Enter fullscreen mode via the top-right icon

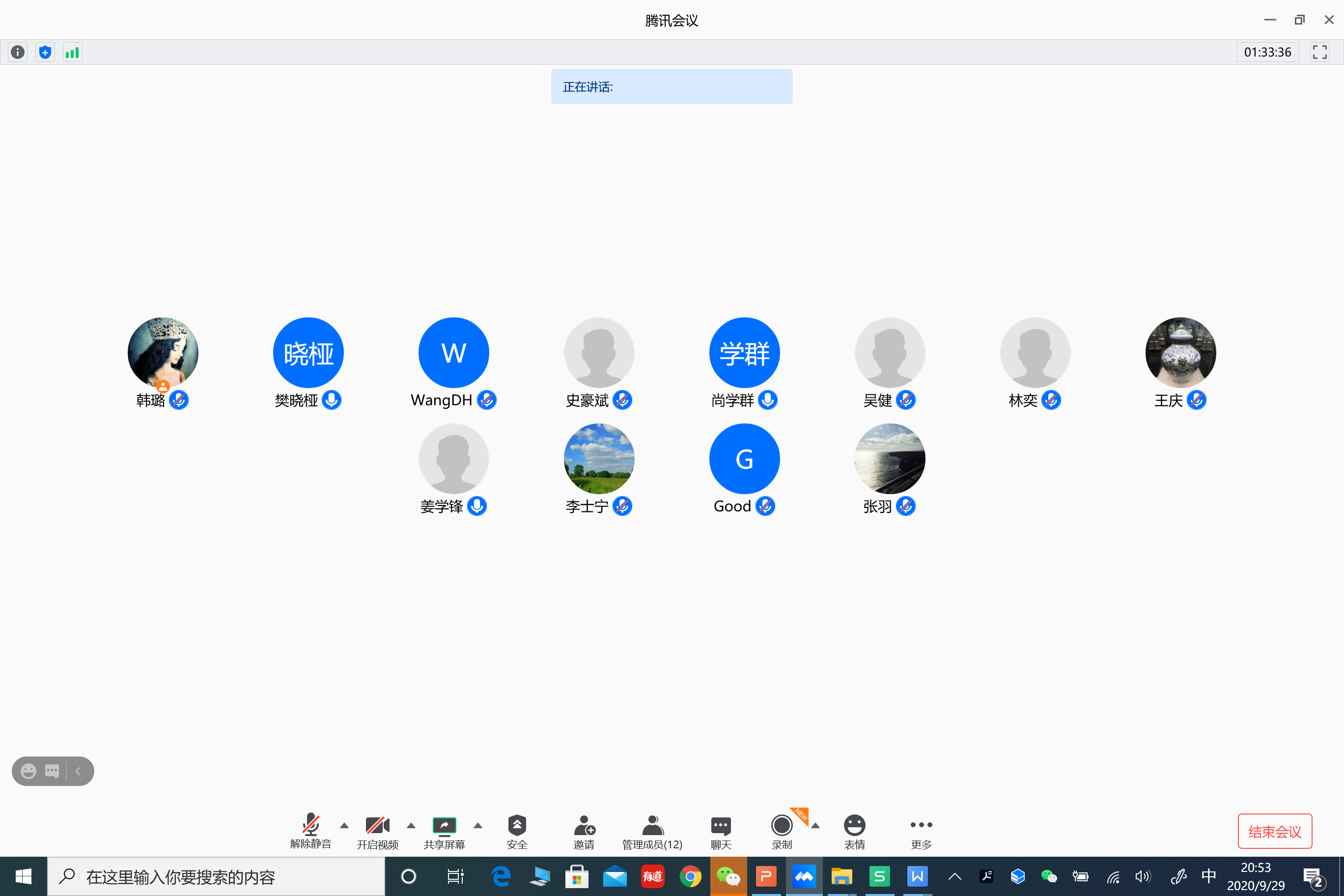[x=1319, y=52]
